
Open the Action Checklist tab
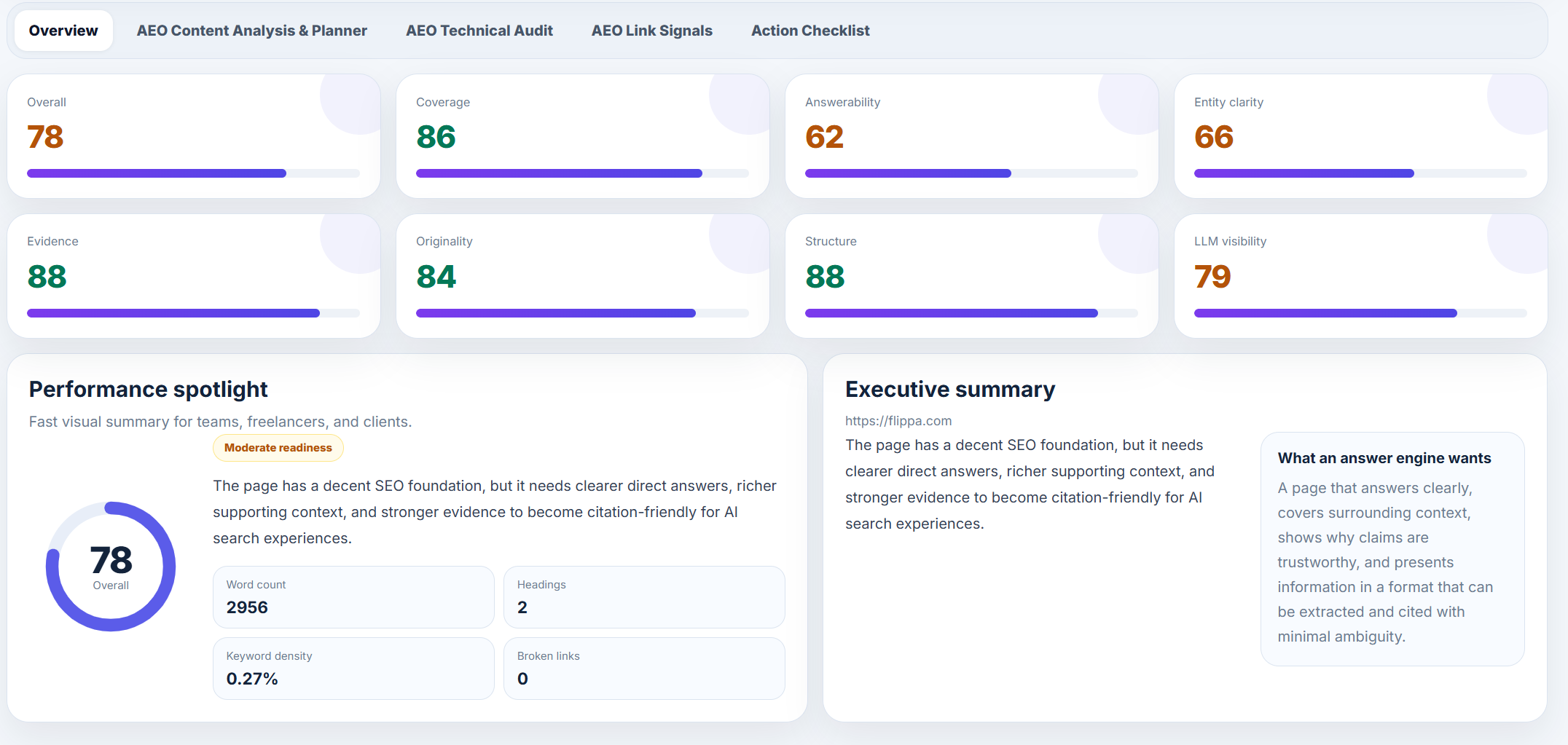coord(810,31)
